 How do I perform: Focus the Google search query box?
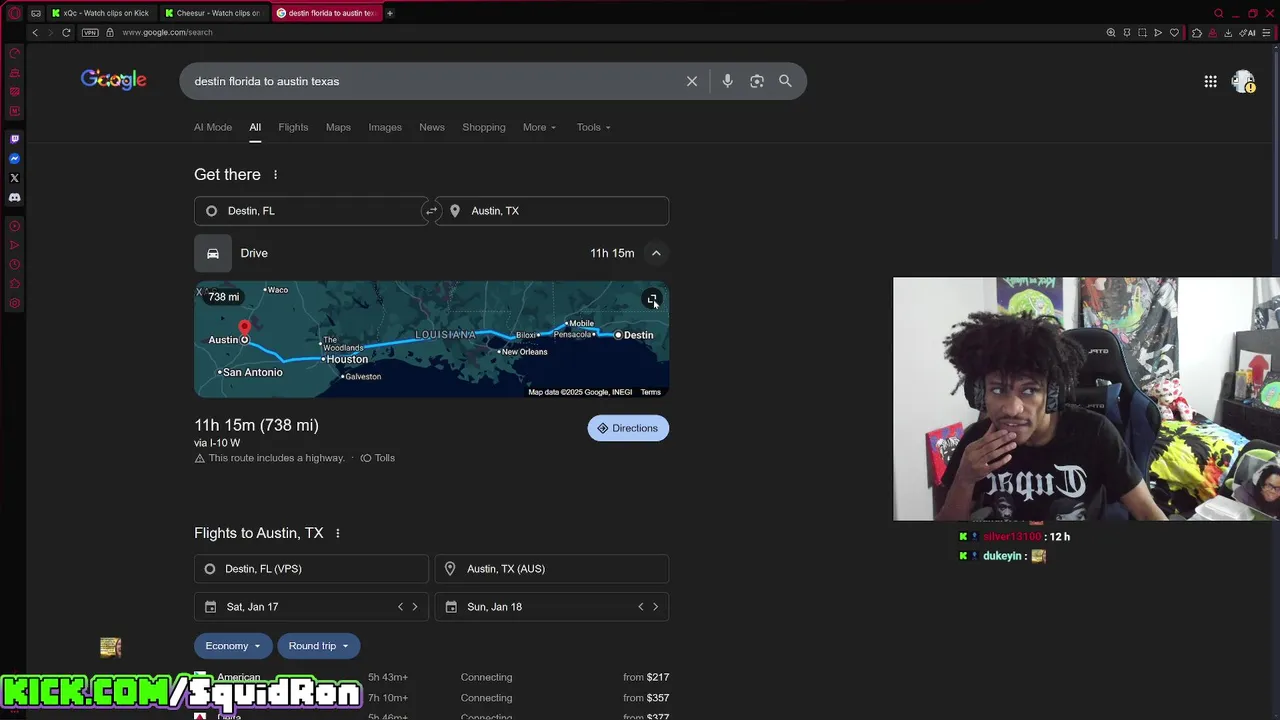(x=435, y=81)
